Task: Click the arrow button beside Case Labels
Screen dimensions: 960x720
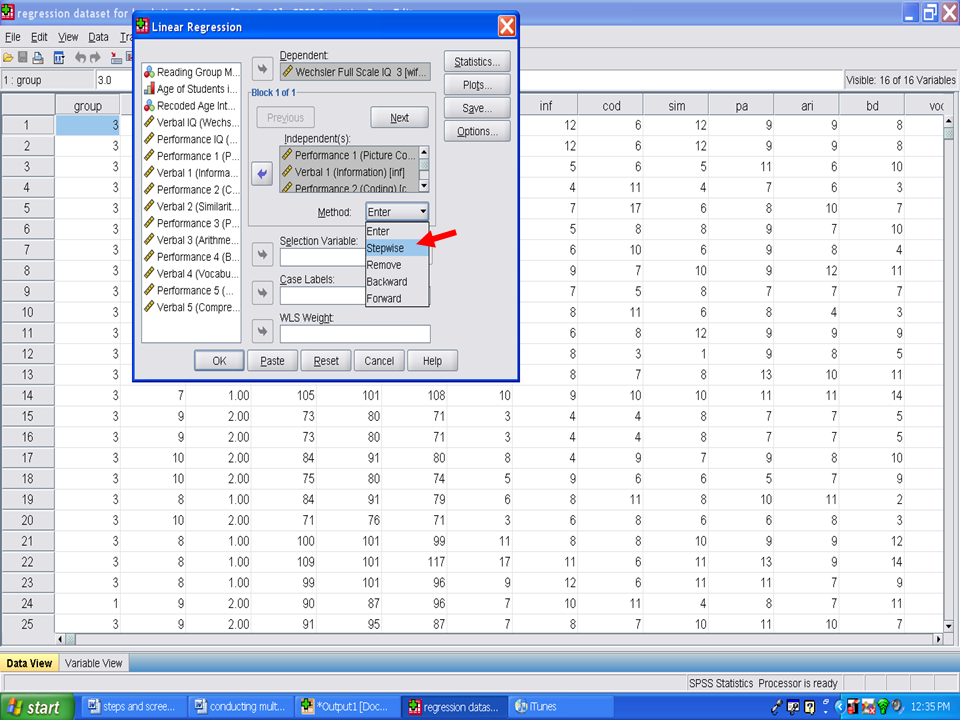Action: 263,293
